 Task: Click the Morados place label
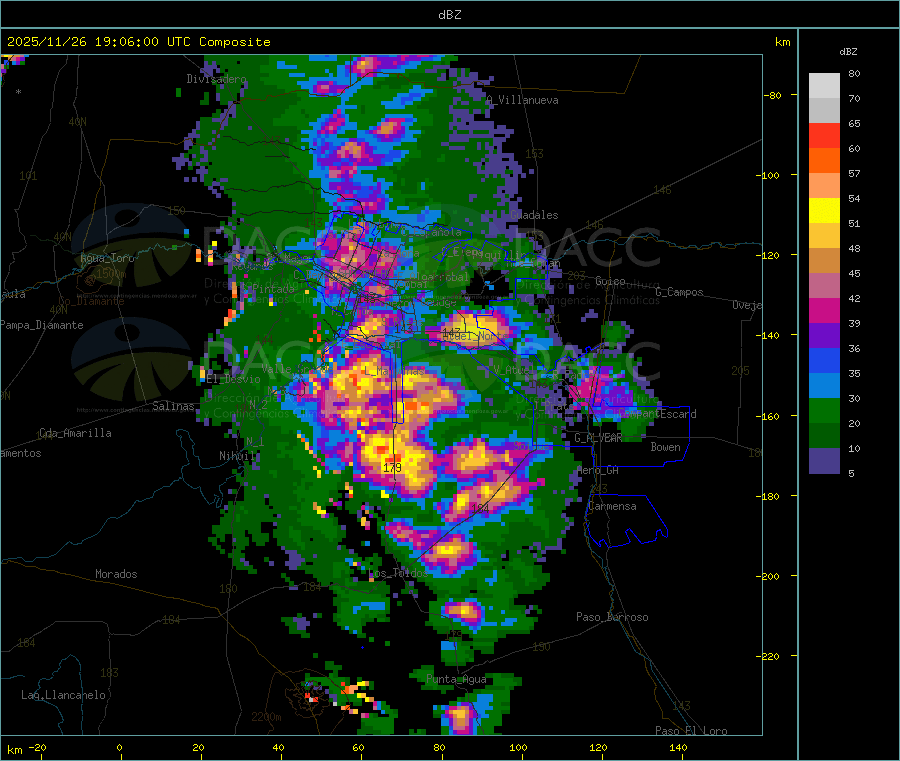pos(116,574)
